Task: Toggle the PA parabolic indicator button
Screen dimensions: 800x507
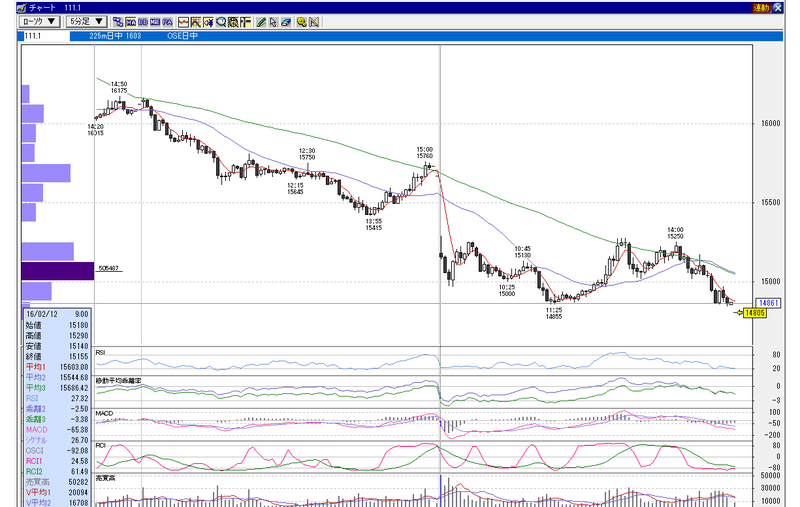Action: point(167,22)
